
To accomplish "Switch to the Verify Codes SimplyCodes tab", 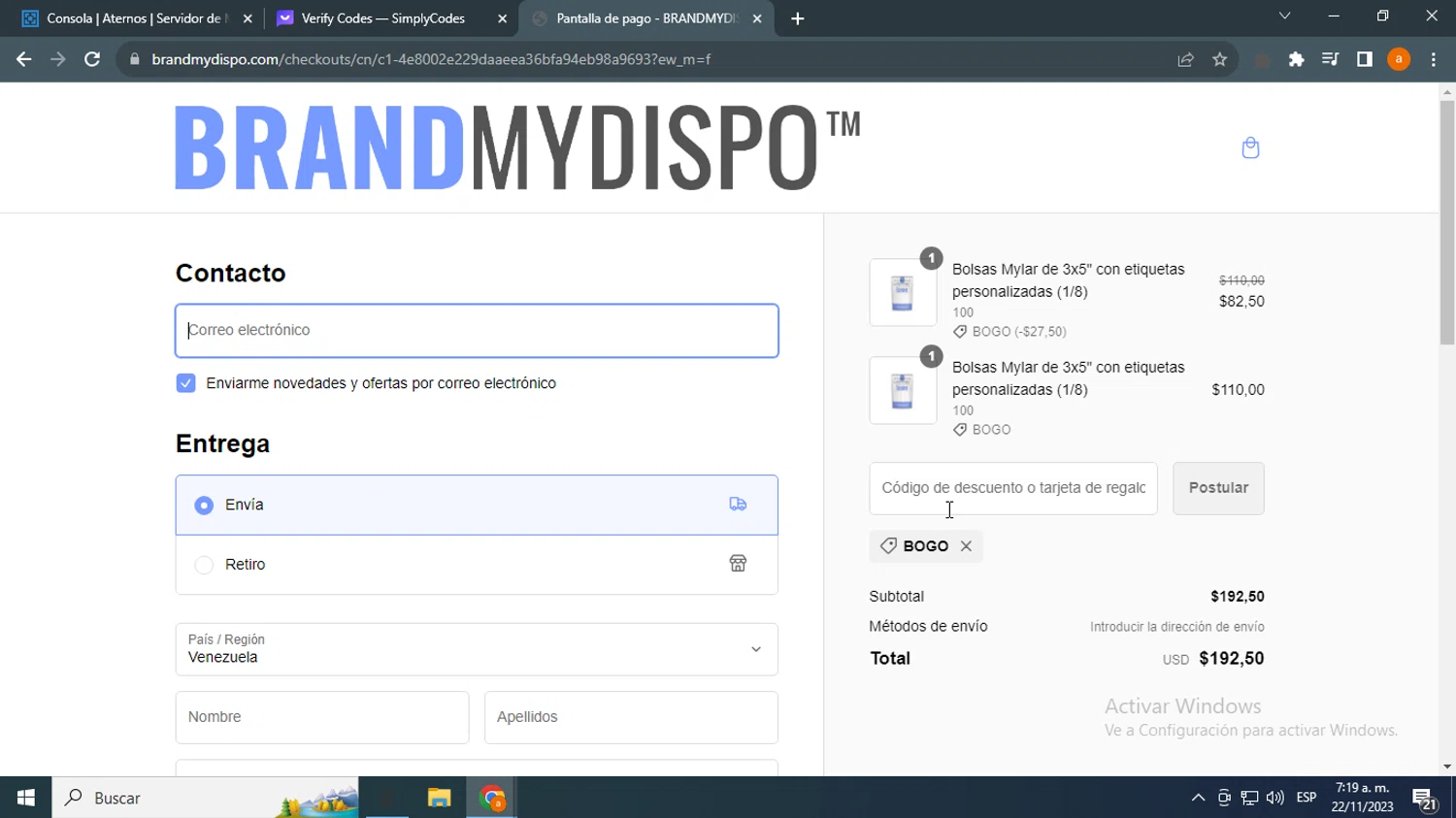I will [391, 18].
